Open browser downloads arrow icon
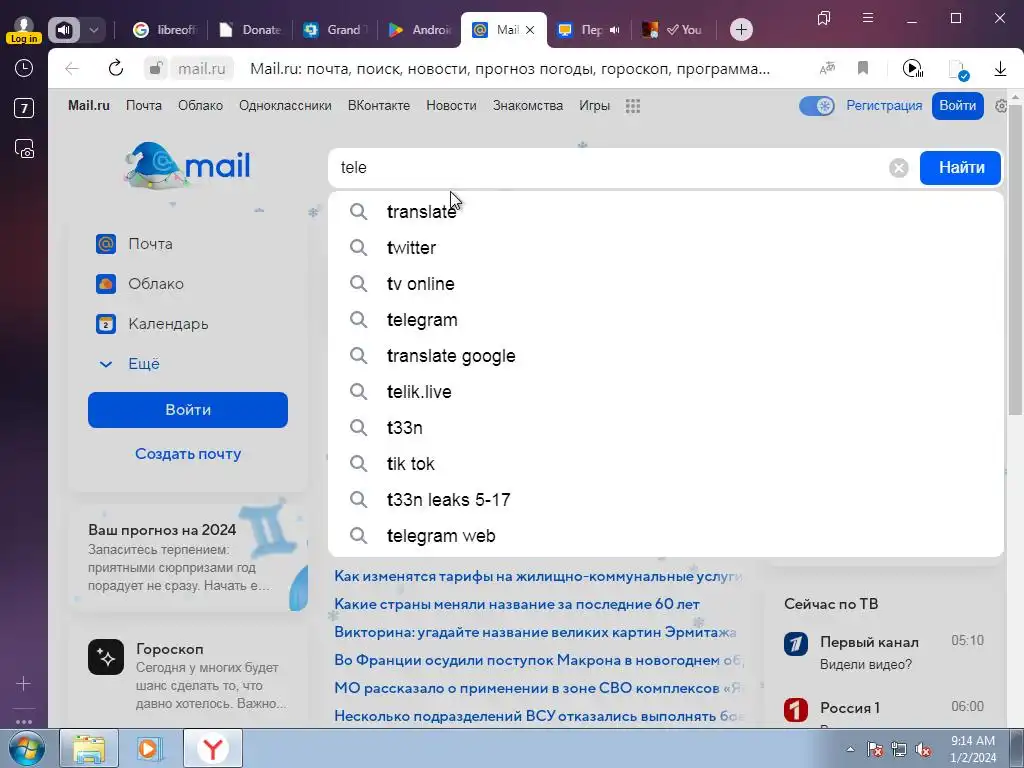 coord(1000,68)
